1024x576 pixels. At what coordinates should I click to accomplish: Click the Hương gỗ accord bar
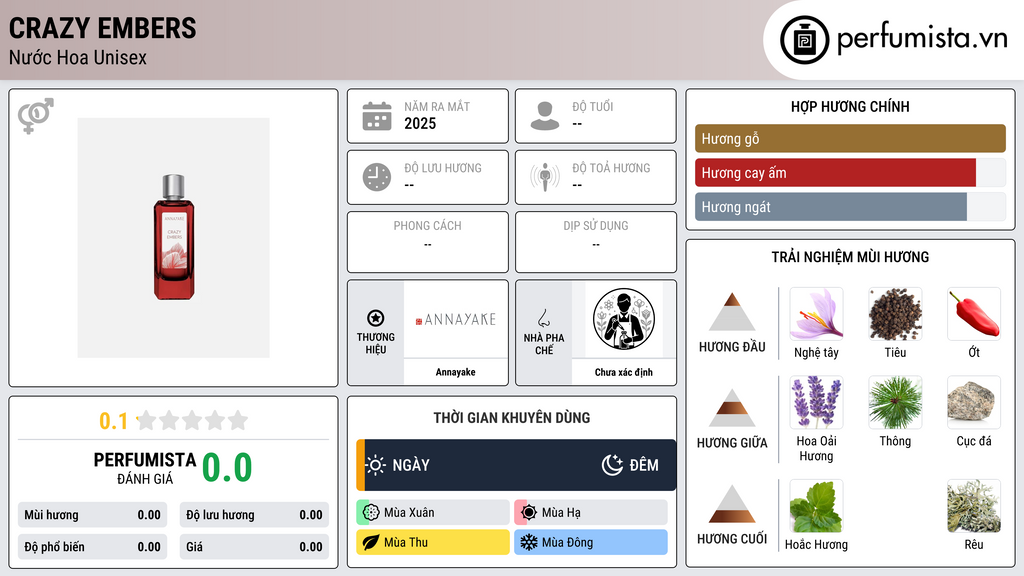pos(850,138)
